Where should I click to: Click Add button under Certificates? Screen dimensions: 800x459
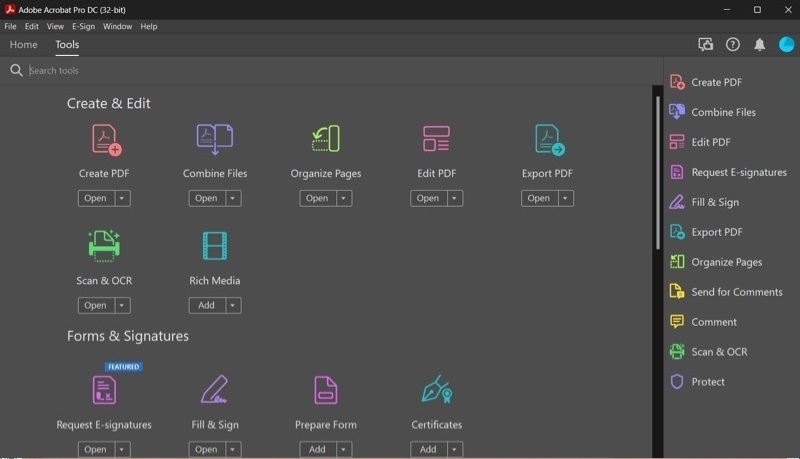click(x=429, y=449)
